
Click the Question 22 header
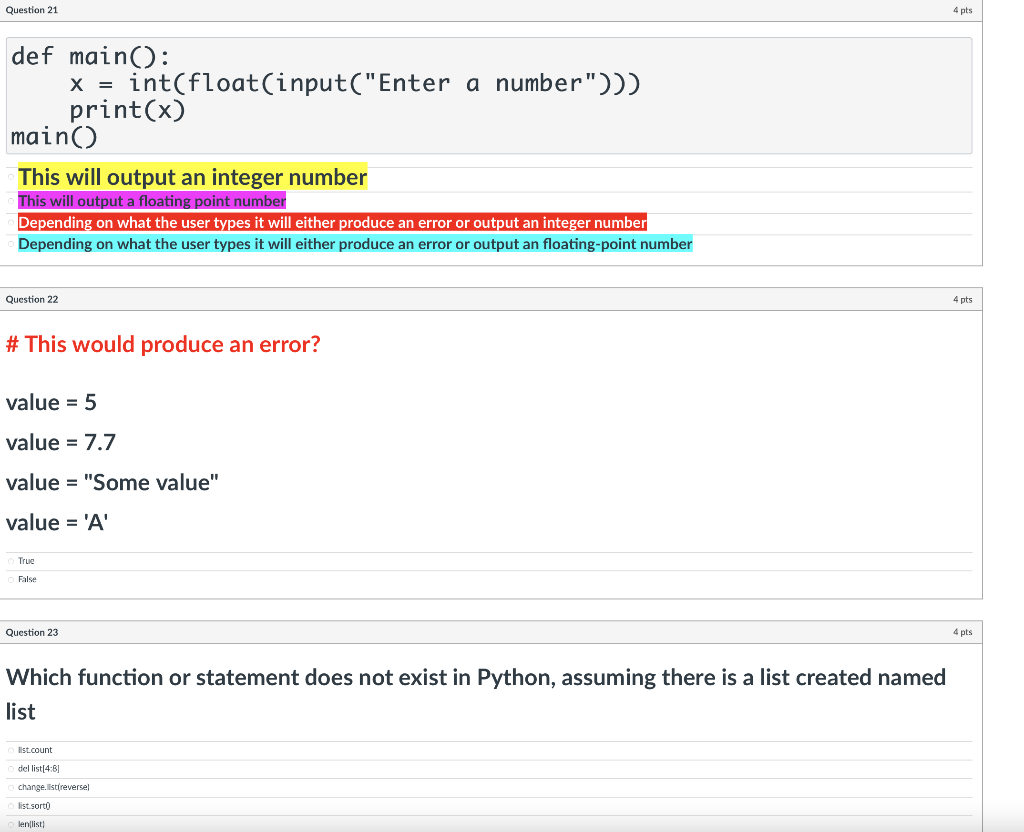pyautogui.click(x=31, y=299)
